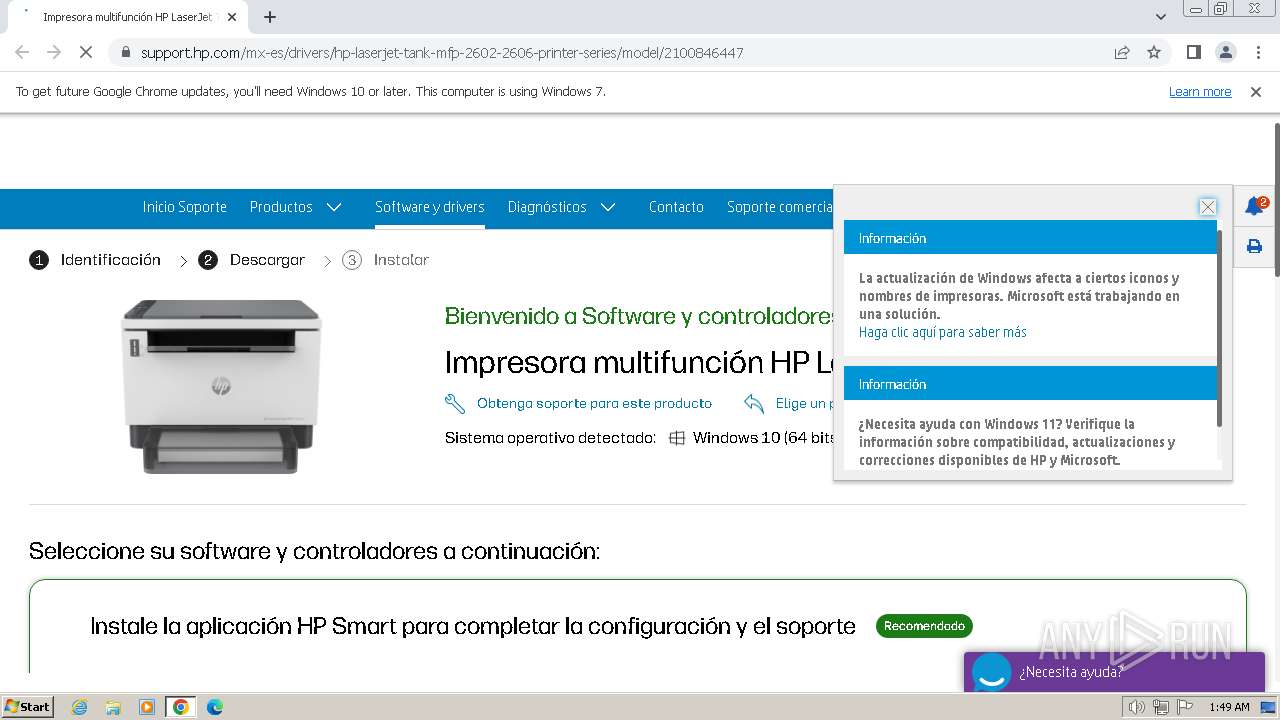Click the notification bell icon

pos(1254,206)
